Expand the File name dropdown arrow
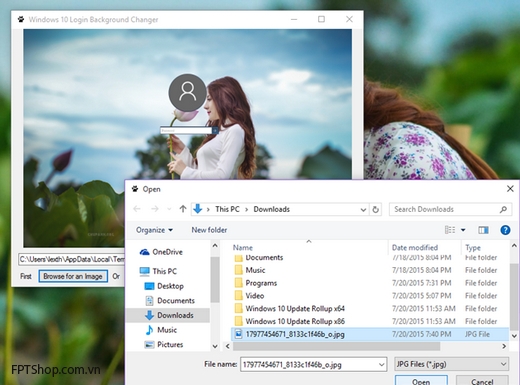 pyautogui.click(x=382, y=365)
